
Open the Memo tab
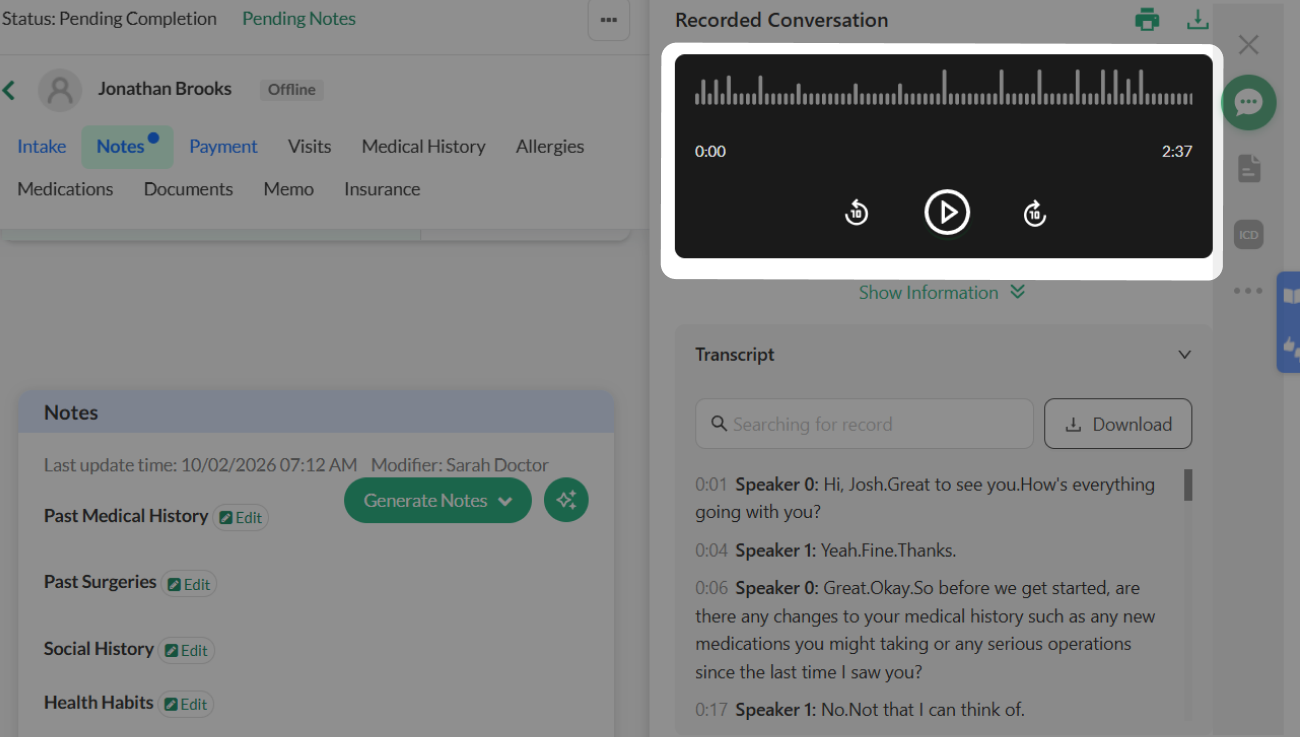288,189
